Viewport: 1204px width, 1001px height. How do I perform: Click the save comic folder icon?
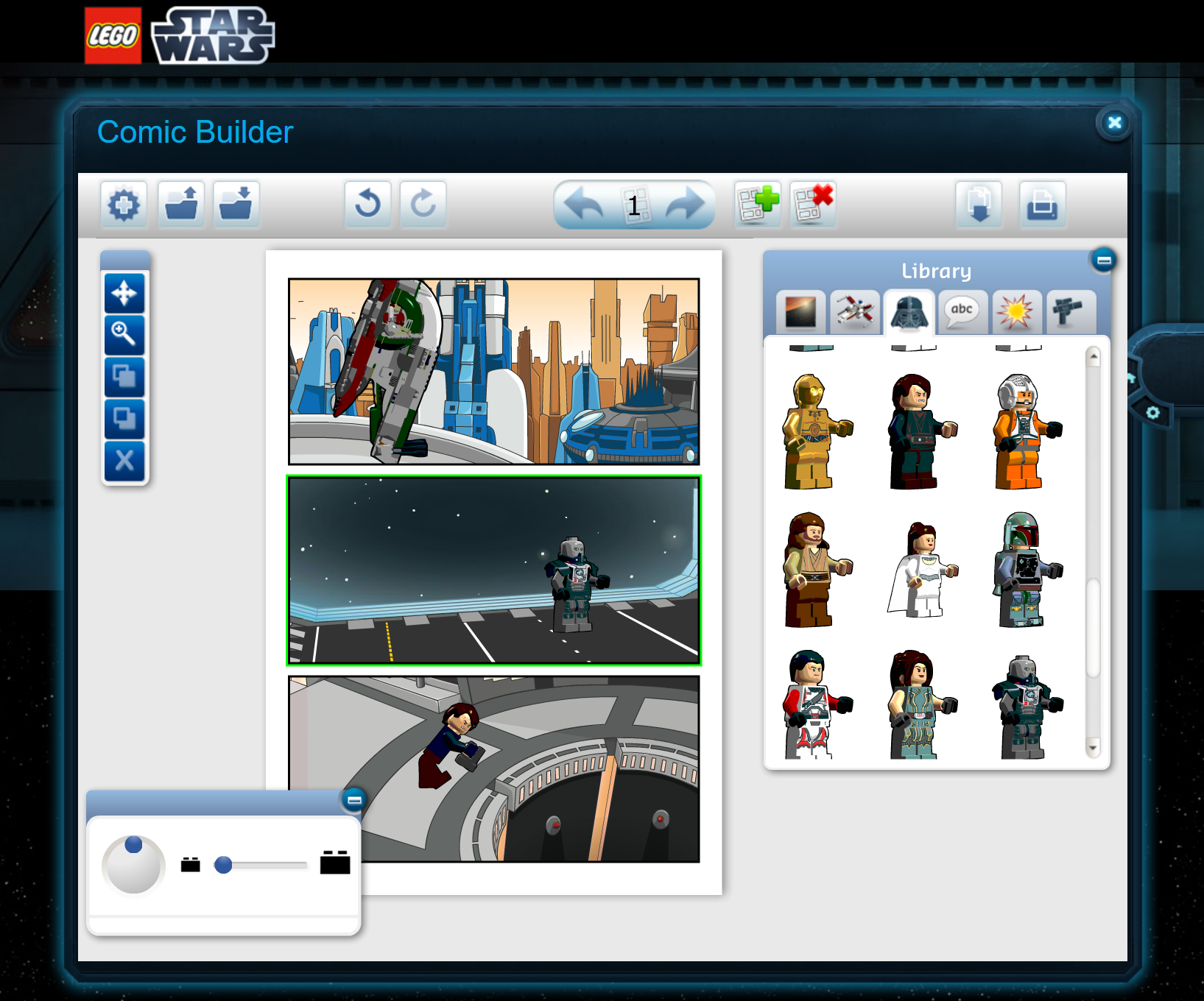pos(236,205)
